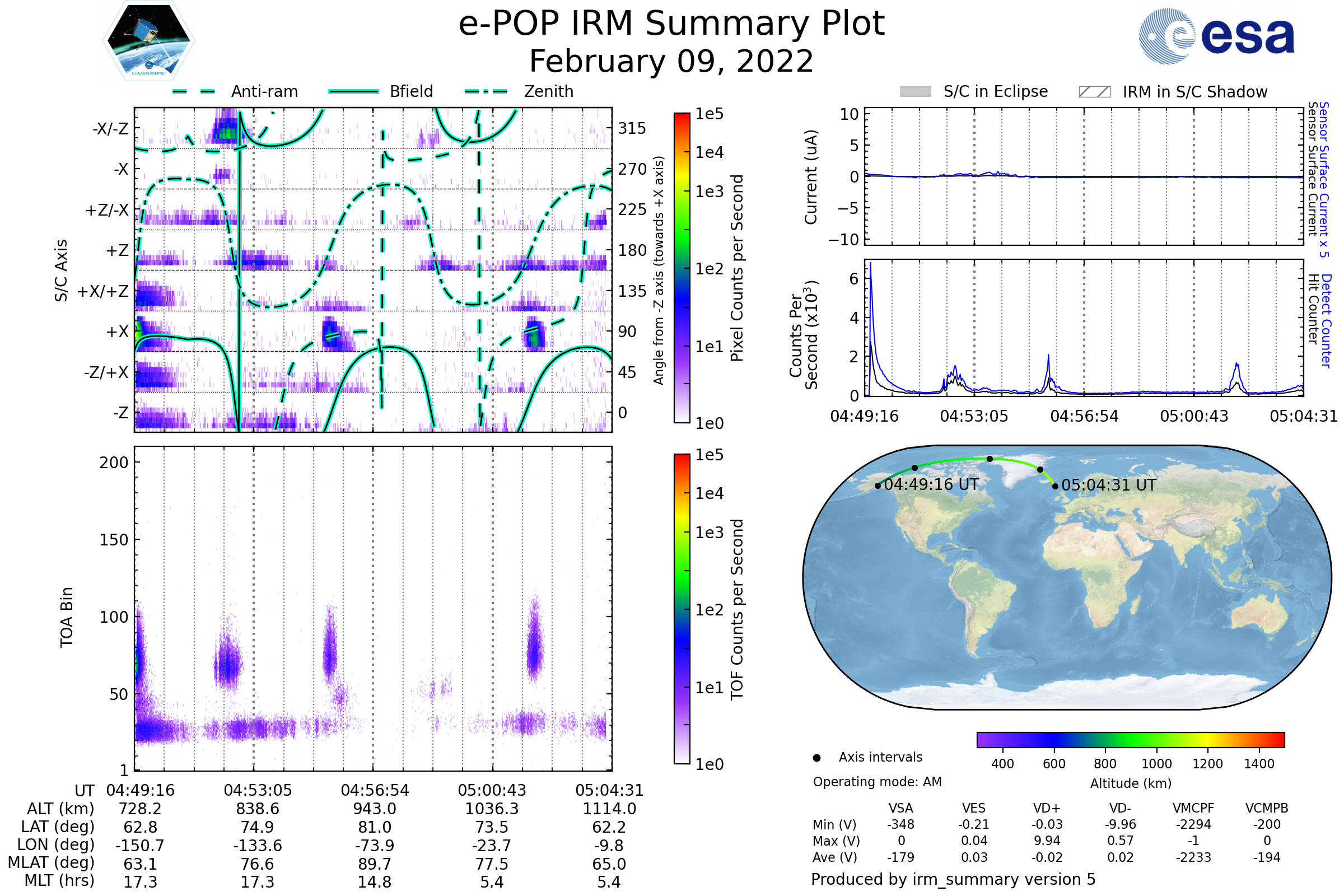1344x896 pixels.
Task: Click the e-POP IRM Summary Plot title
Action: 671,24
